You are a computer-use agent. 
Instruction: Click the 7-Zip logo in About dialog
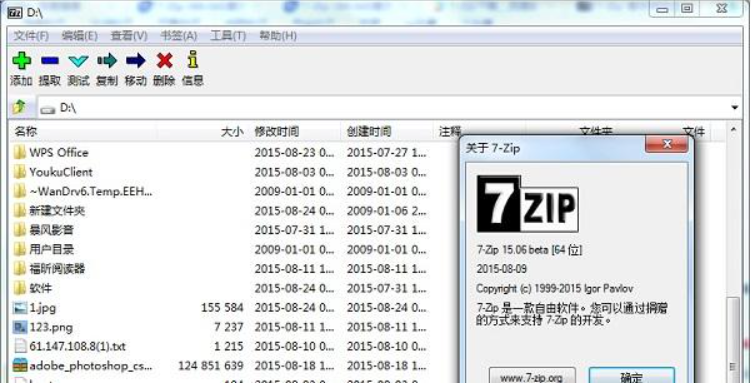[527, 204]
